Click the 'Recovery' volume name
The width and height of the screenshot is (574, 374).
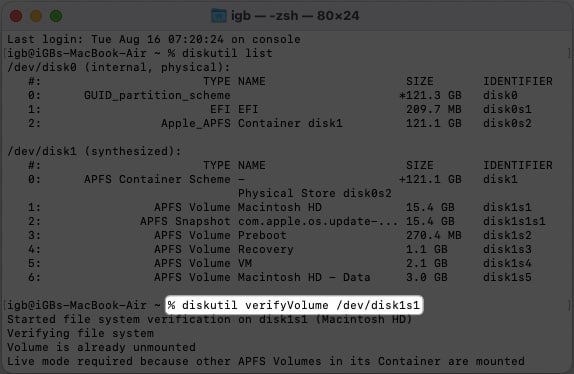(266, 249)
